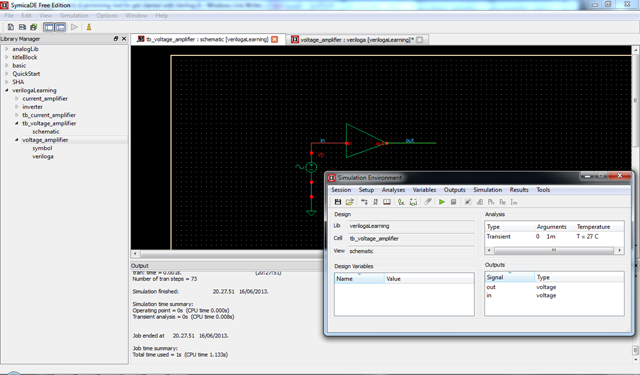Select the 'out' signal row in Outputs
Viewport: 640px width, 375px height.
point(554,287)
